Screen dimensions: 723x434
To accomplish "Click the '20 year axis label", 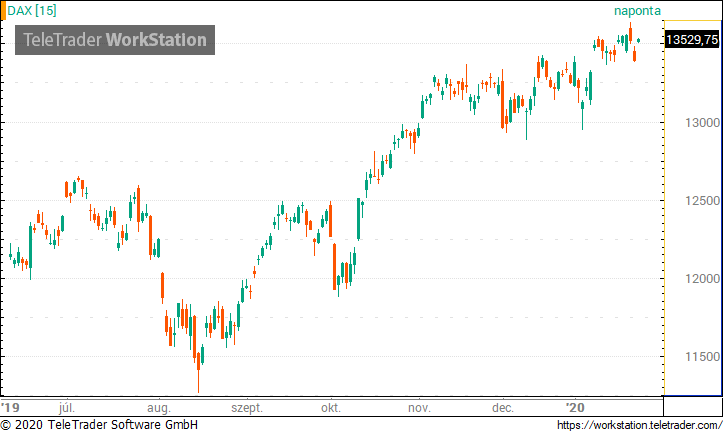I will tap(575, 407).
